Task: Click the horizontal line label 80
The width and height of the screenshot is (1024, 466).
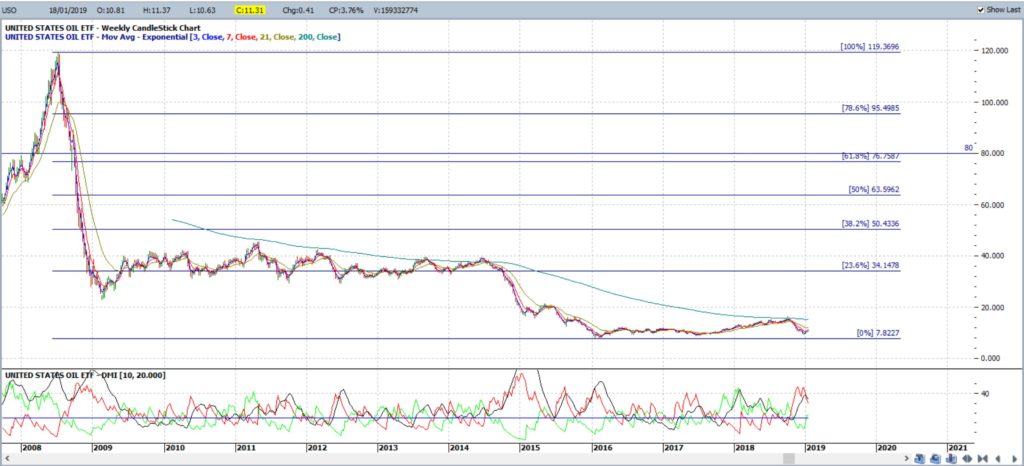Action: point(968,148)
